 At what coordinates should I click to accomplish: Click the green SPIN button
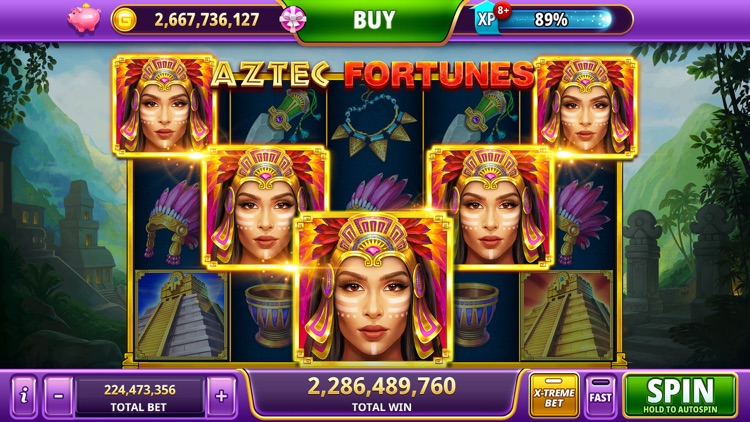pyautogui.click(x=680, y=395)
